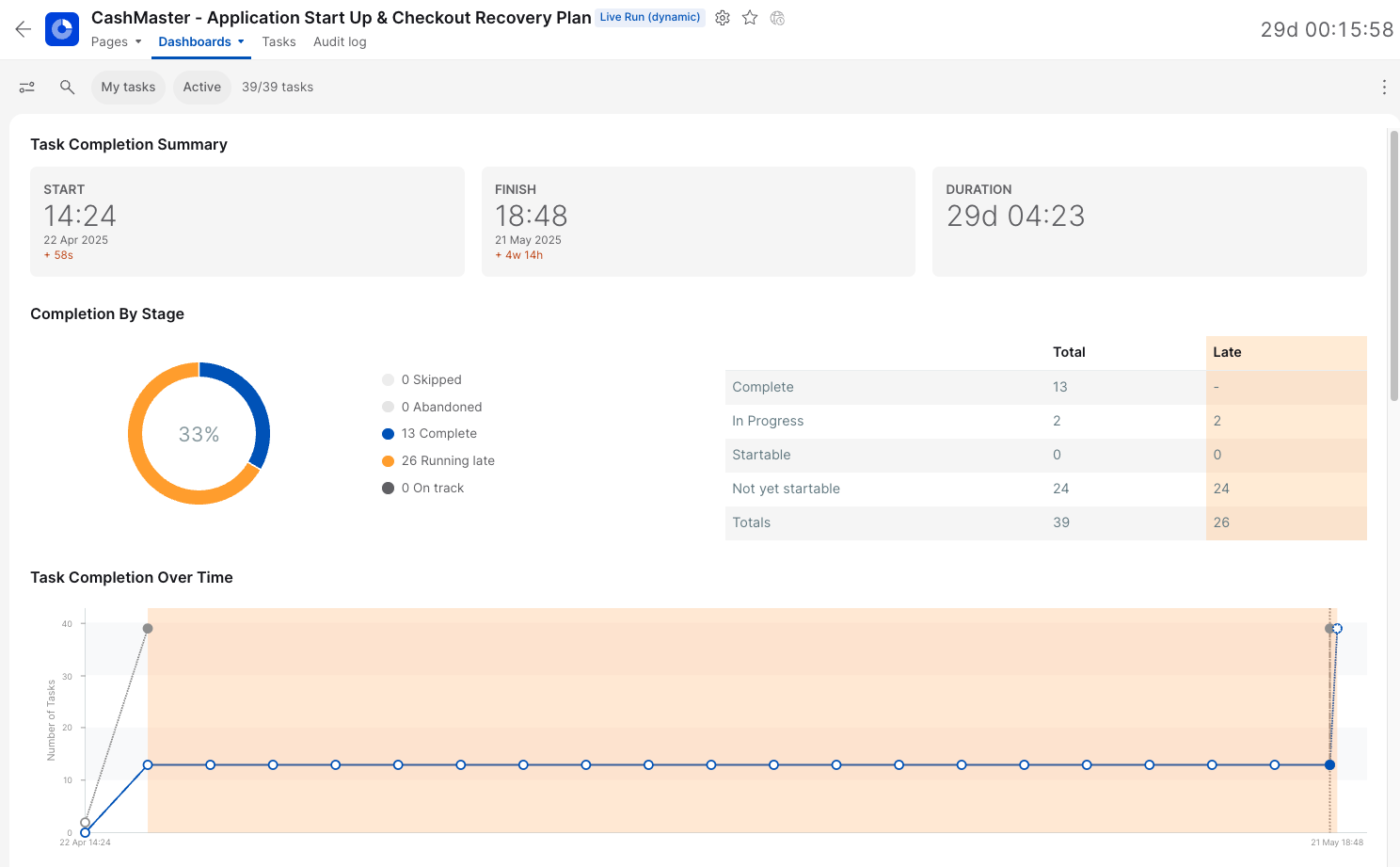The width and height of the screenshot is (1400, 867).
Task: Open task search magnifier icon
Action: pos(67,87)
